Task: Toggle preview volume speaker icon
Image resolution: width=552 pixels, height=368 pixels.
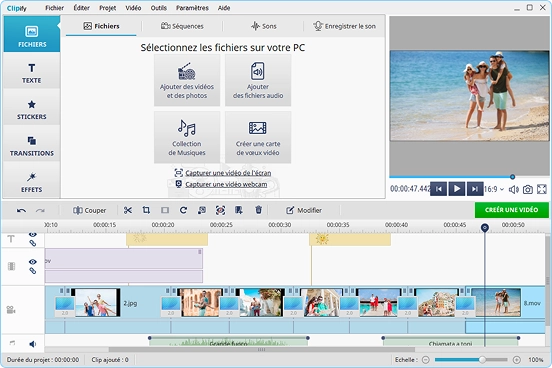Action: [x=513, y=189]
